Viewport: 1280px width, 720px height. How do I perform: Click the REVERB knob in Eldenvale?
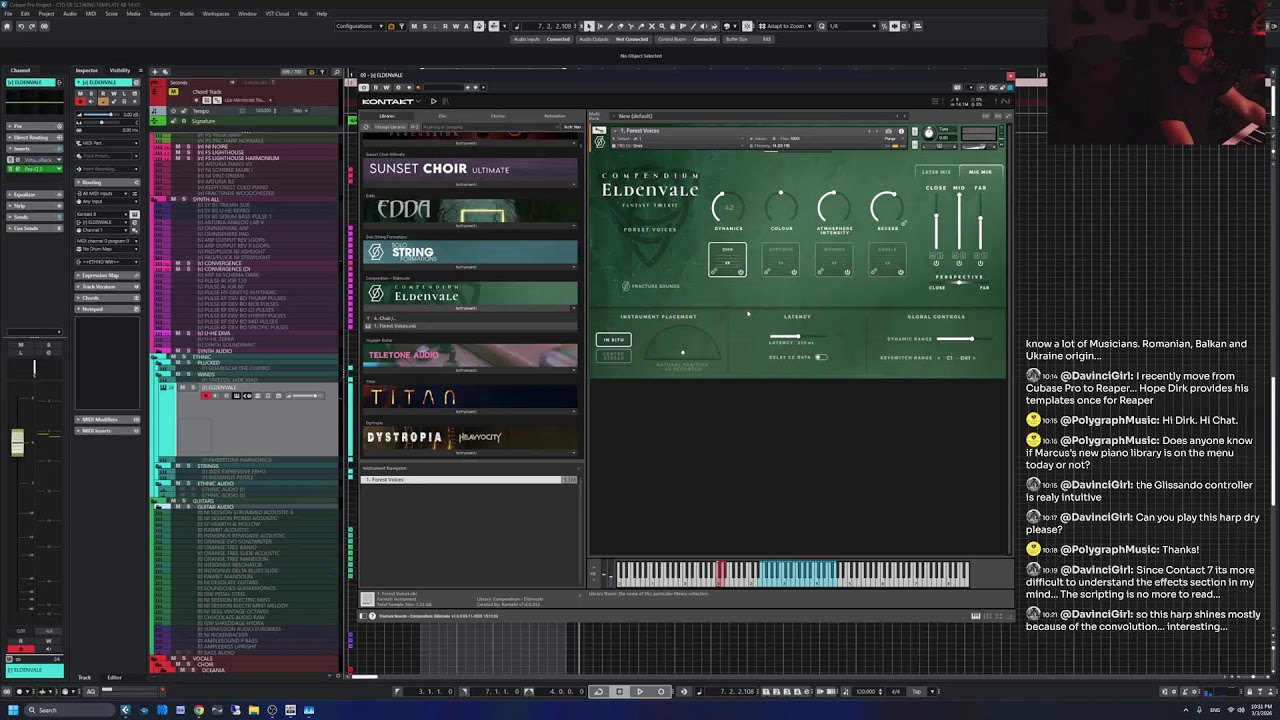[x=887, y=208]
